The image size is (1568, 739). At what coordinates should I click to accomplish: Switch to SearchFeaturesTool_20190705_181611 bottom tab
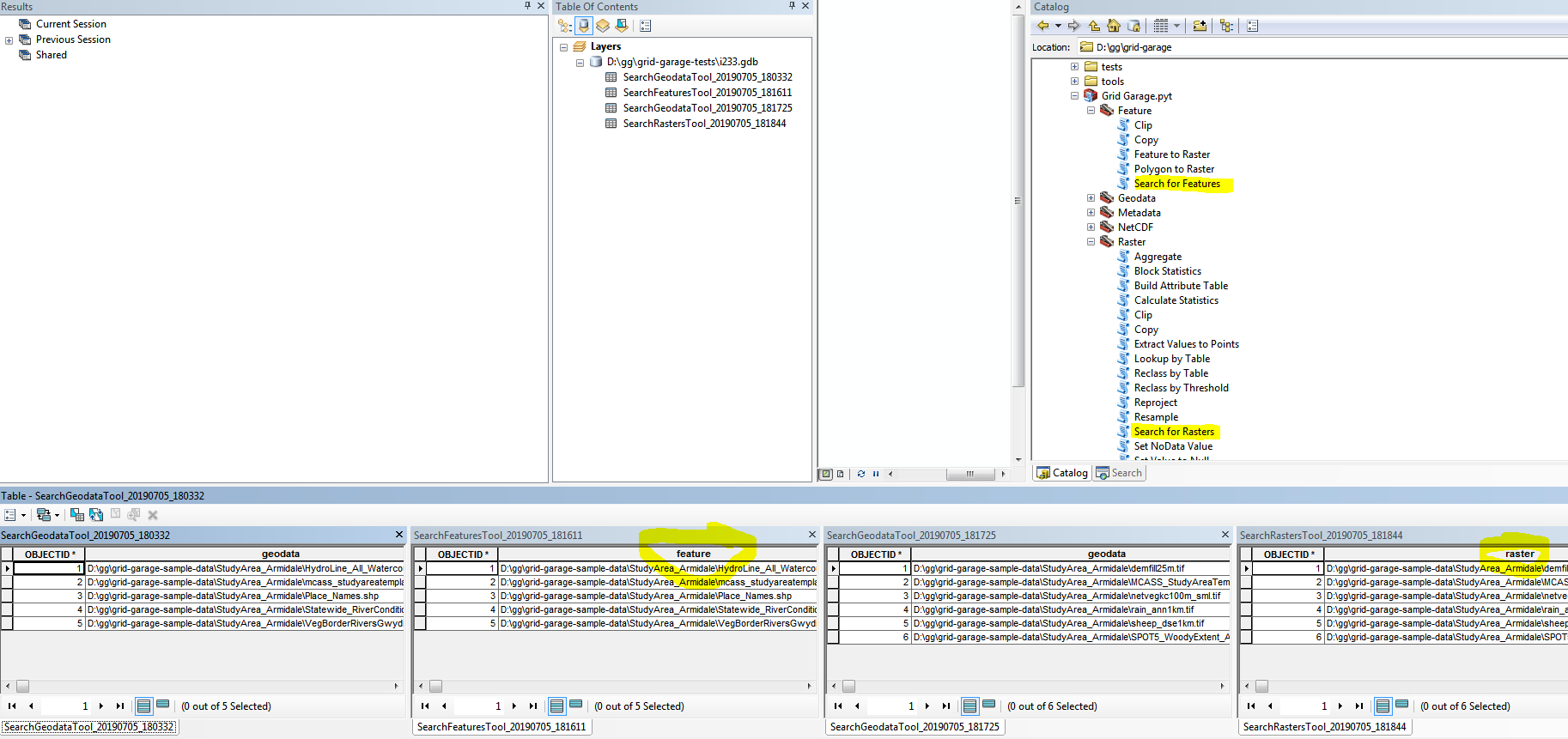point(501,727)
